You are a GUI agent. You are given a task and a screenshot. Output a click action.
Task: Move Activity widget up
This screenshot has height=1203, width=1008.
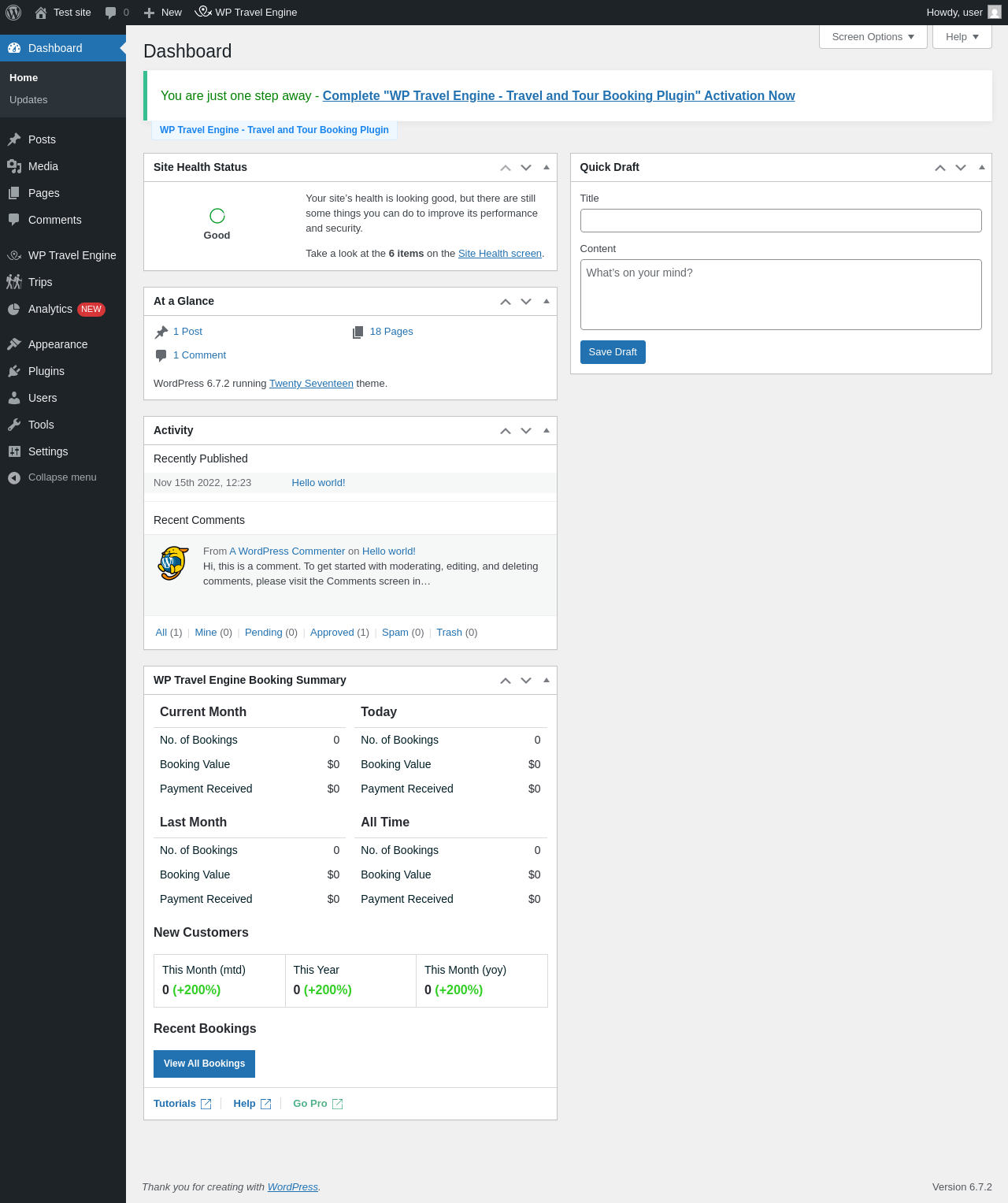click(506, 431)
